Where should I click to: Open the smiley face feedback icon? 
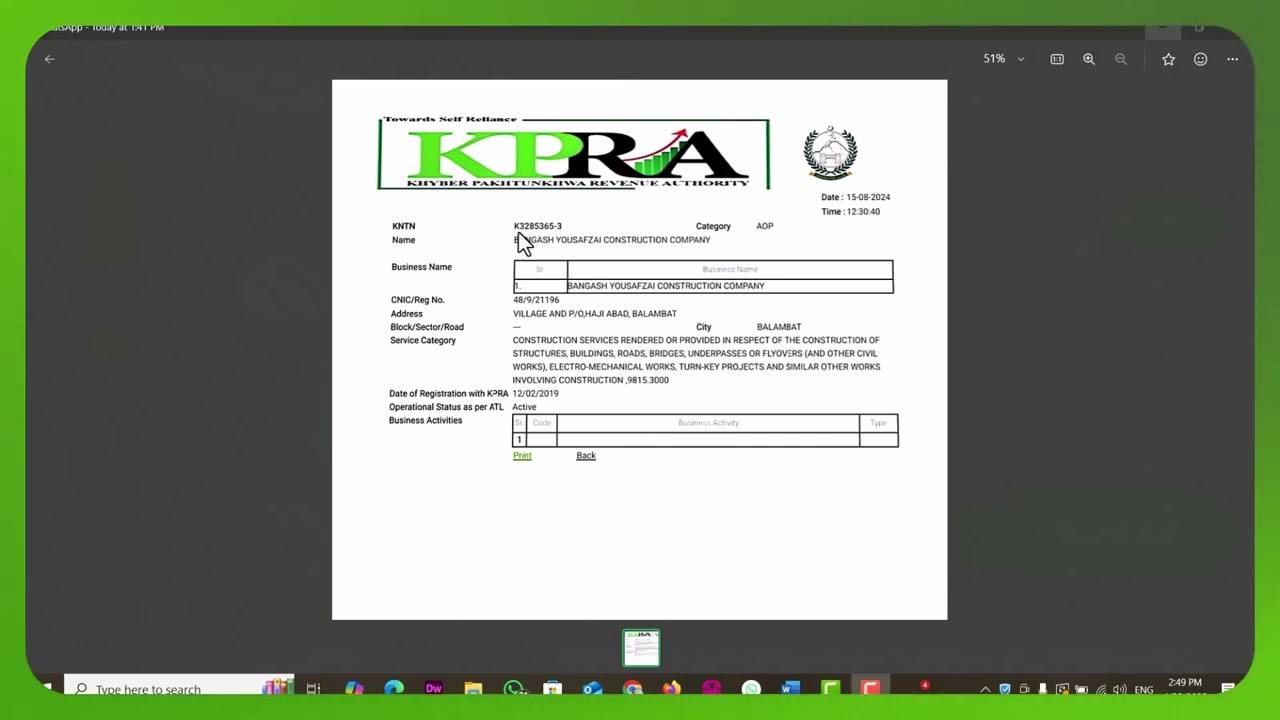[1200, 59]
